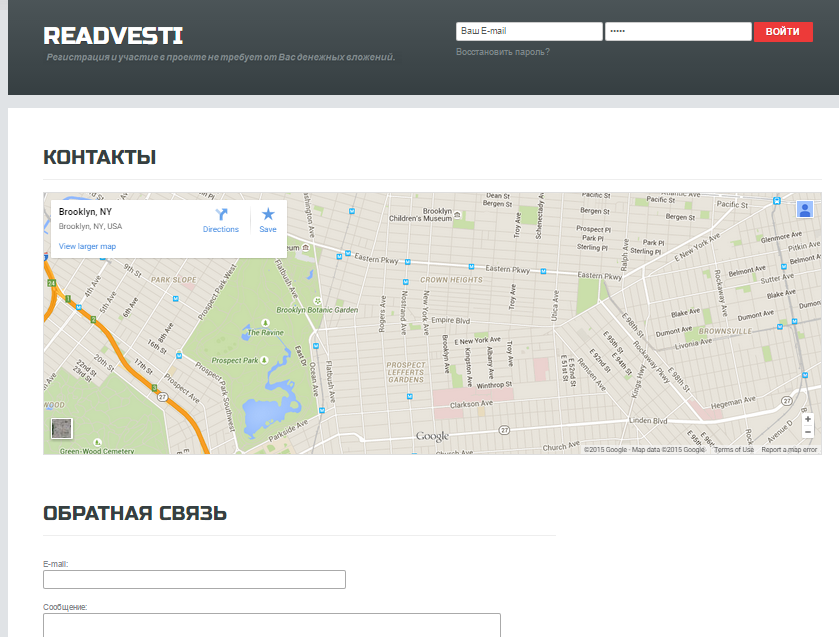Switch map to satellite imagery thumbnail
Viewport: 839px width, 637px height.
click(62, 429)
